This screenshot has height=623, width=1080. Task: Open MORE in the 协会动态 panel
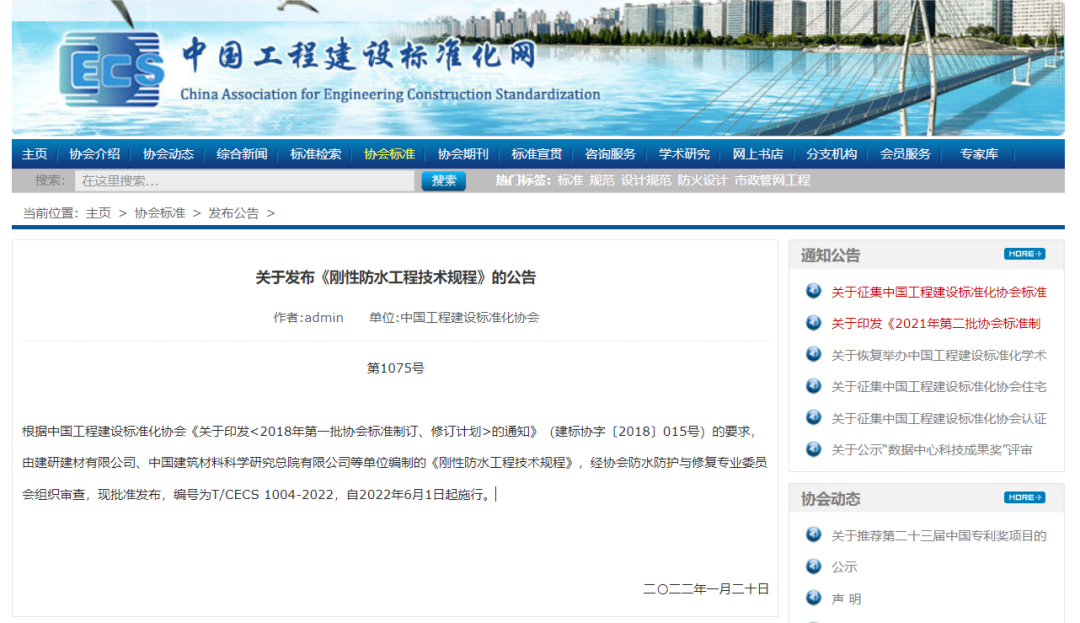[x=1023, y=498]
